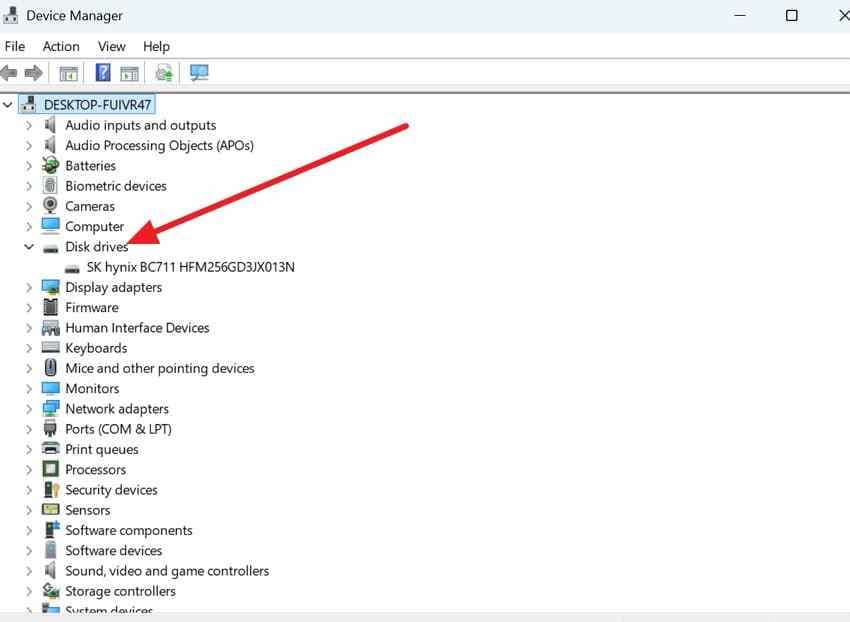Click the Computer monitor icon

point(50,226)
